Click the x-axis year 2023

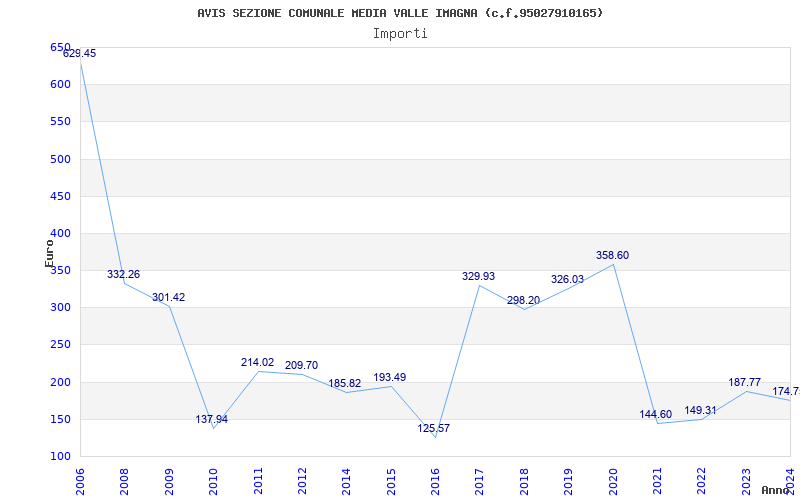pyautogui.click(x=746, y=481)
